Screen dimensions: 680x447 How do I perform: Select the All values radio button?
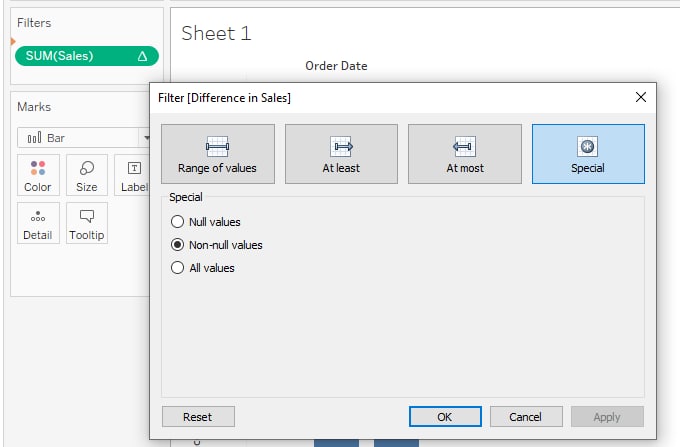coord(177,268)
